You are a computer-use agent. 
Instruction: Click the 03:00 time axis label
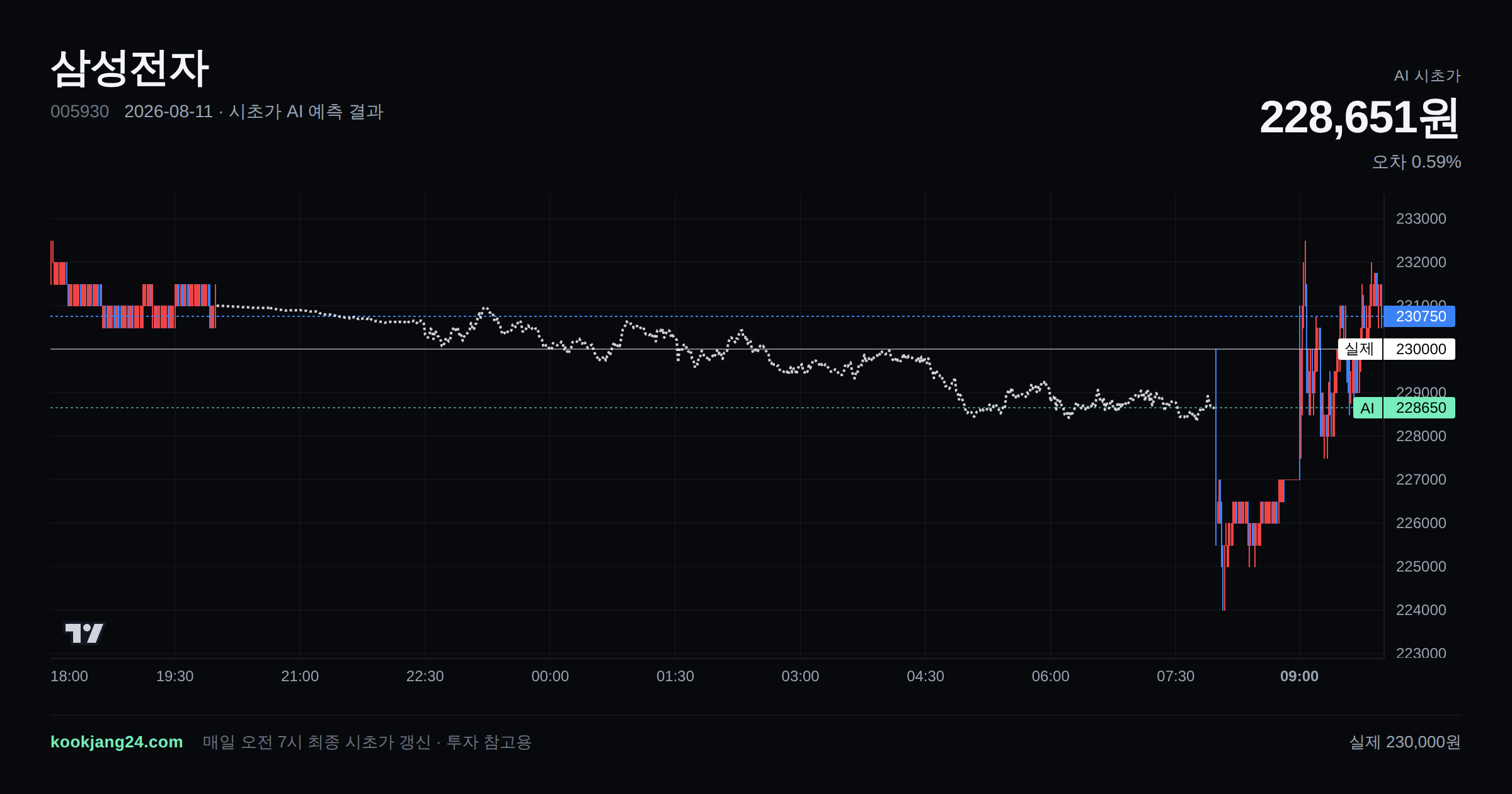(x=800, y=676)
